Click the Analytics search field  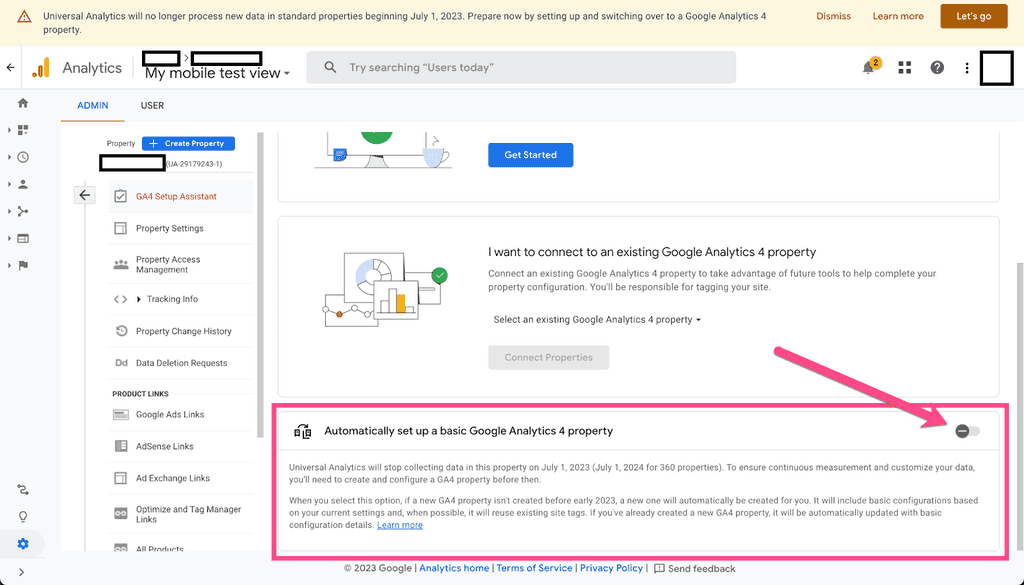[x=520, y=68]
